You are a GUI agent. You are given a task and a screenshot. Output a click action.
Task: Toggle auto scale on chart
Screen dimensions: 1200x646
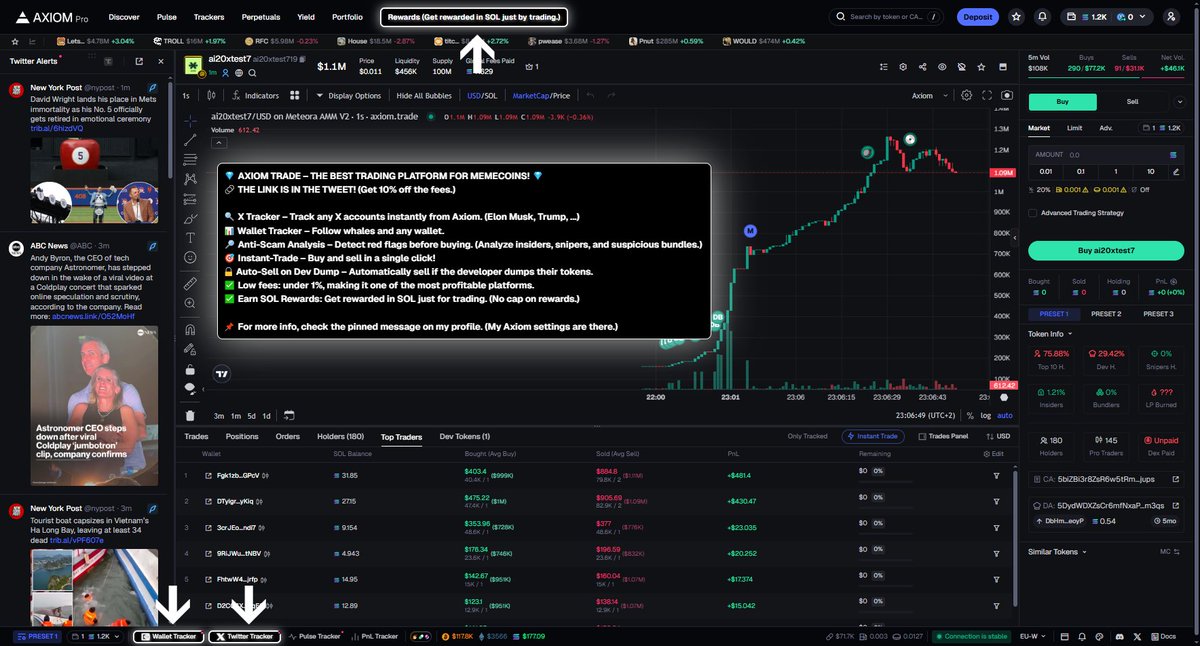tap(1005, 415)
